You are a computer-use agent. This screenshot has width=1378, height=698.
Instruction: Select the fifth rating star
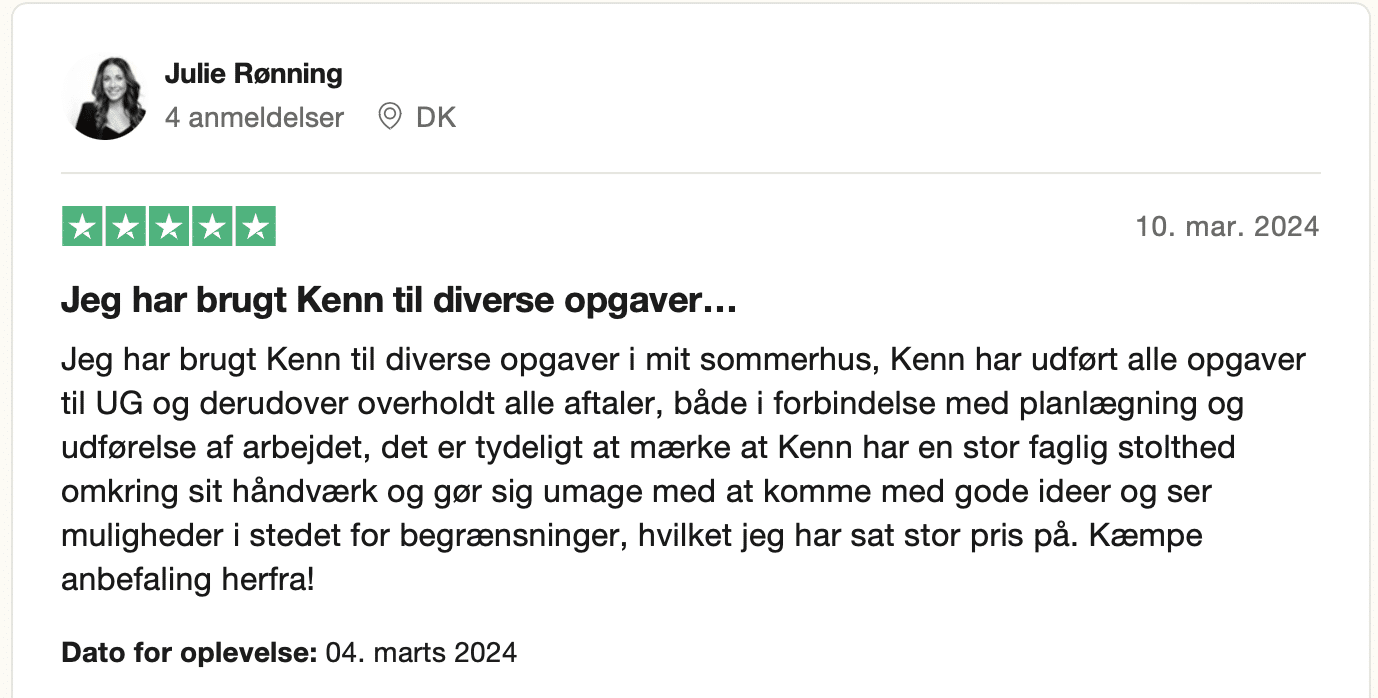[255, 227]
